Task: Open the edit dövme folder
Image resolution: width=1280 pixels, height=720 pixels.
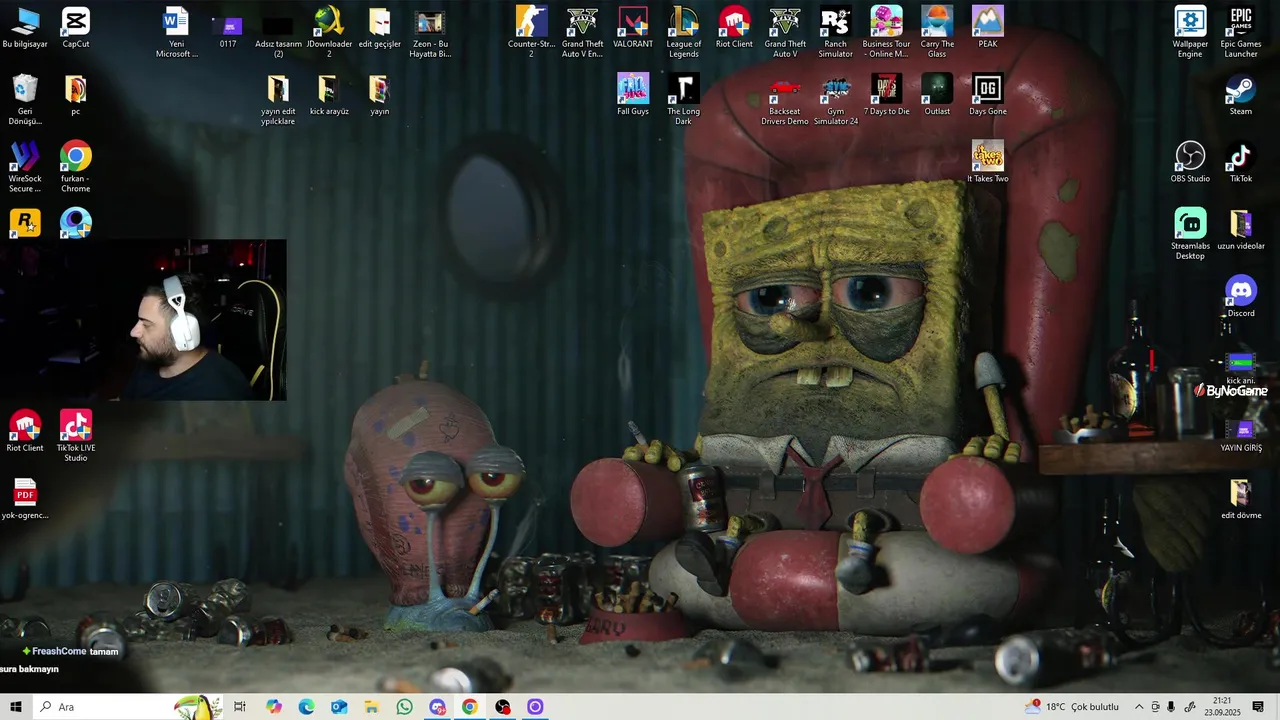Action: pyautogui.click(x=1241, y=499)
